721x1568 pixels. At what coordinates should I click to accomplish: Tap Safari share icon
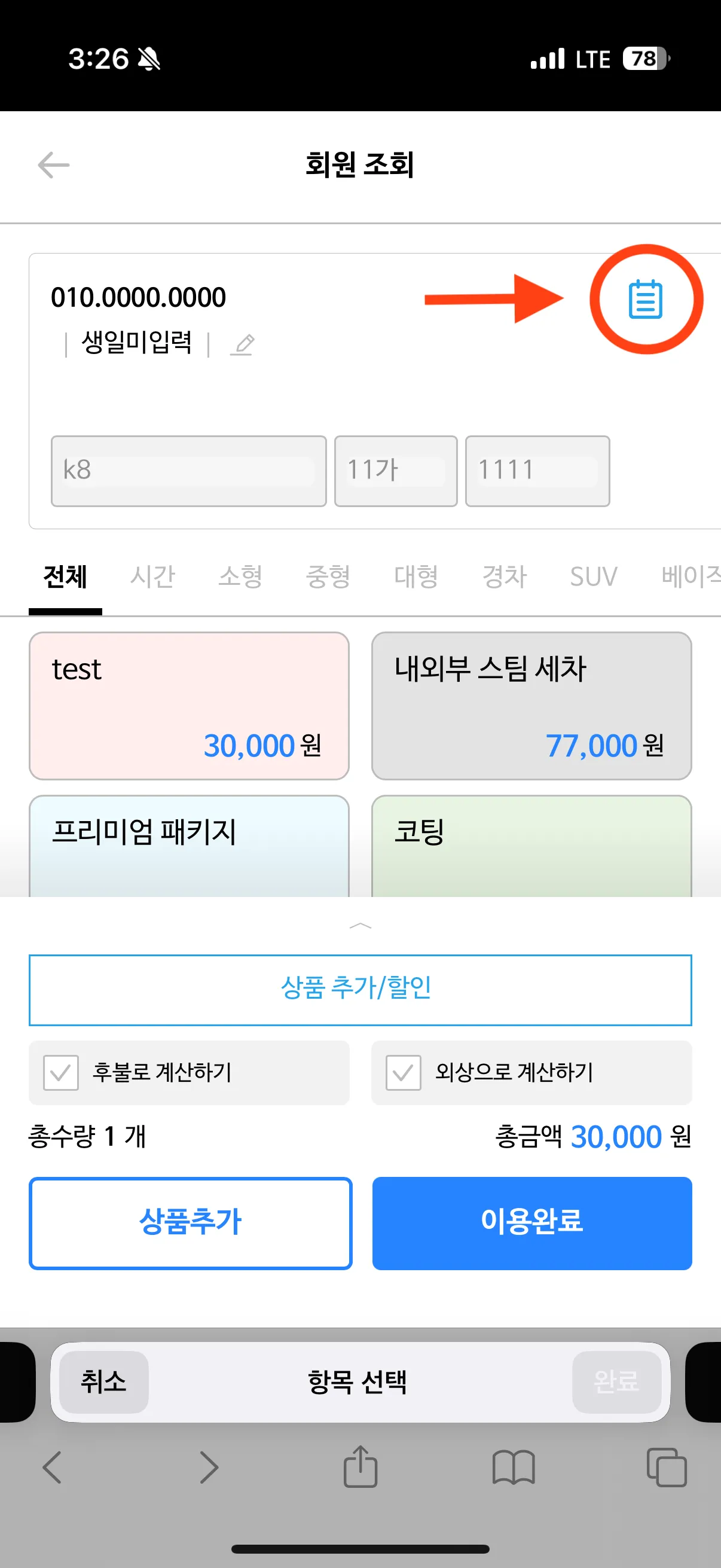(360, 1467)
